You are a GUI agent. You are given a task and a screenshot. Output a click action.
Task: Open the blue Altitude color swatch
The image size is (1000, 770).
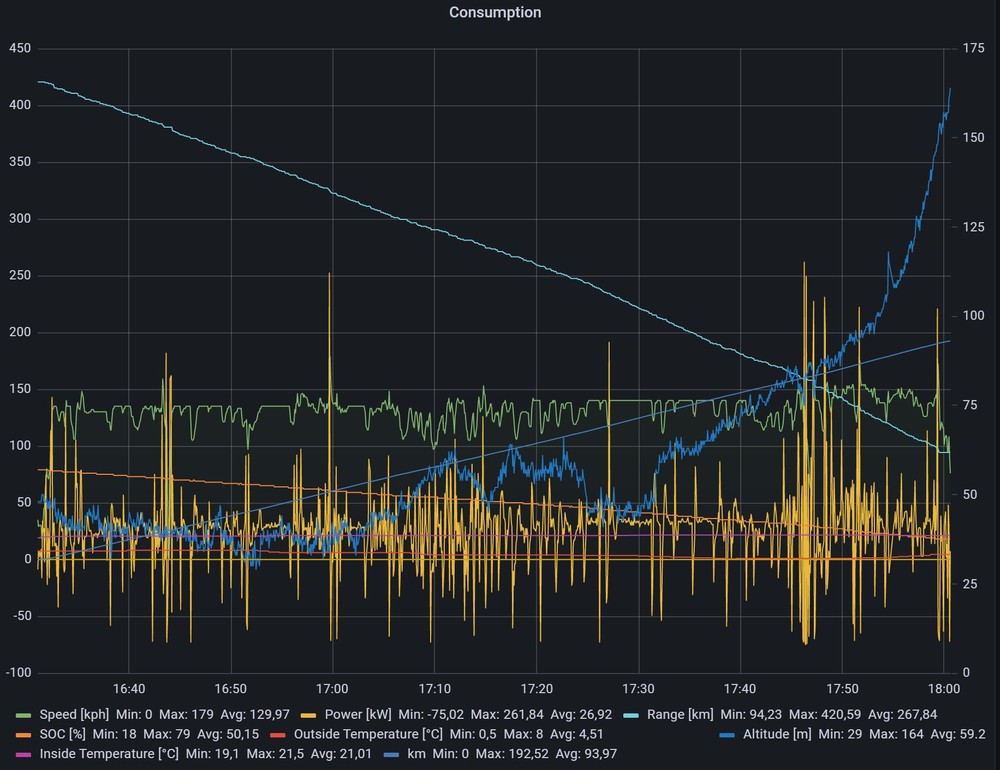[728, 735]
